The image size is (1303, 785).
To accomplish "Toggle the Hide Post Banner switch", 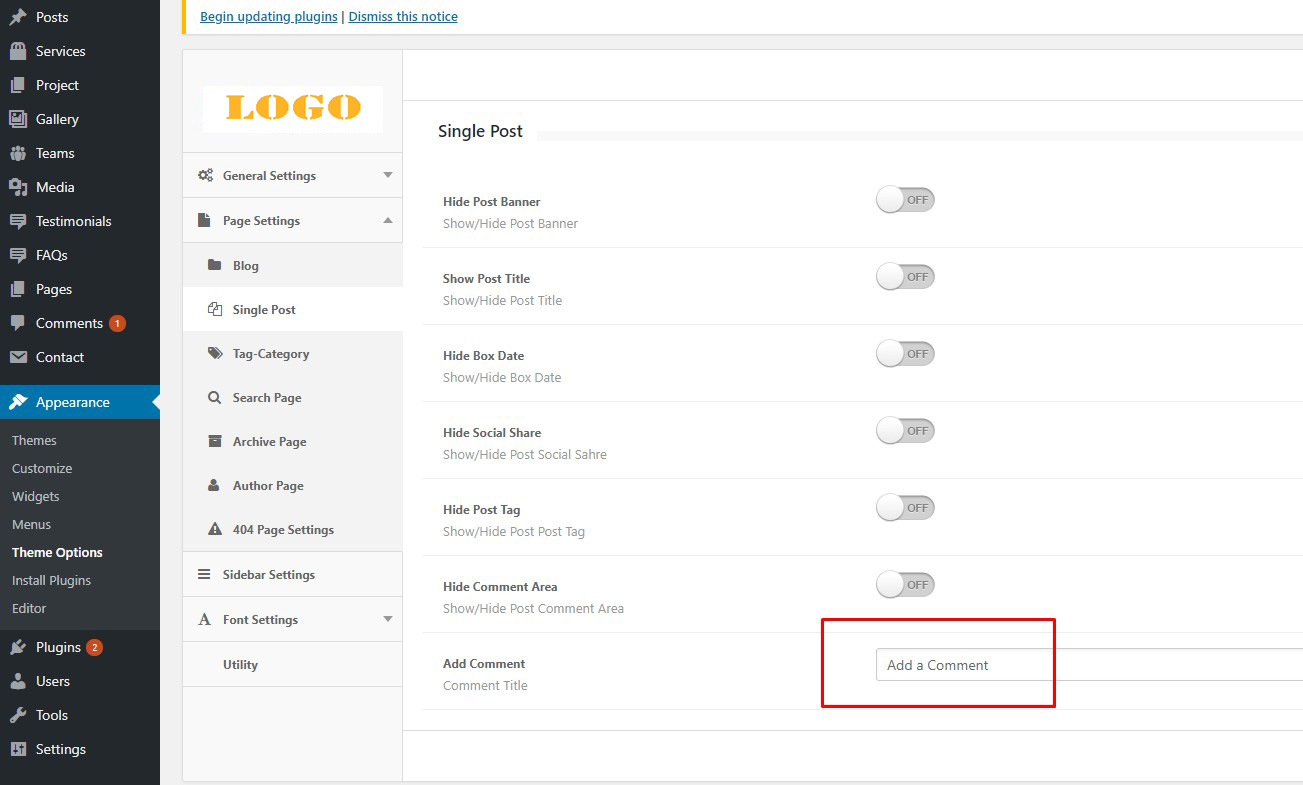I will click(x=905, y=200).
